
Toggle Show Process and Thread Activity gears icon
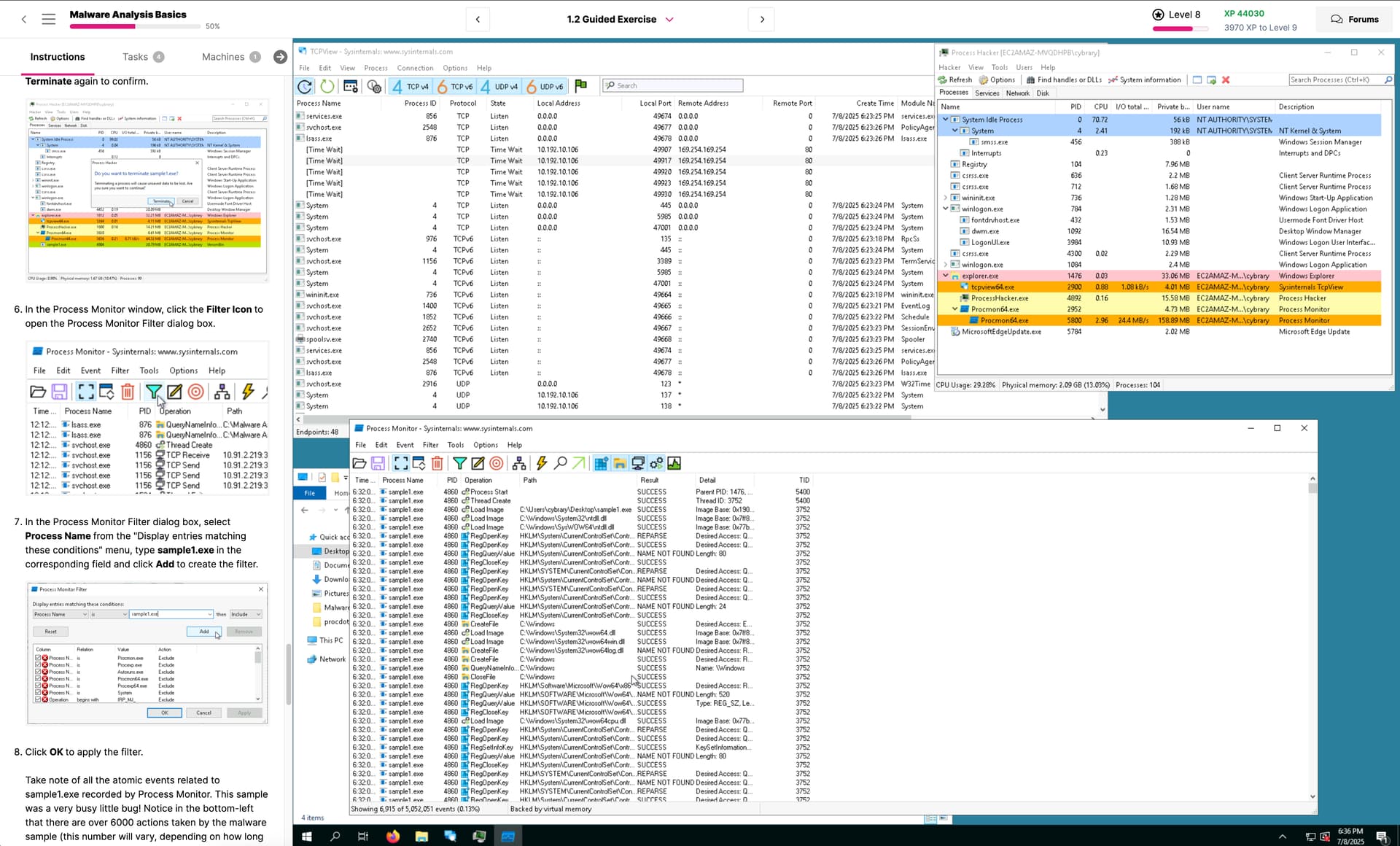656,463
